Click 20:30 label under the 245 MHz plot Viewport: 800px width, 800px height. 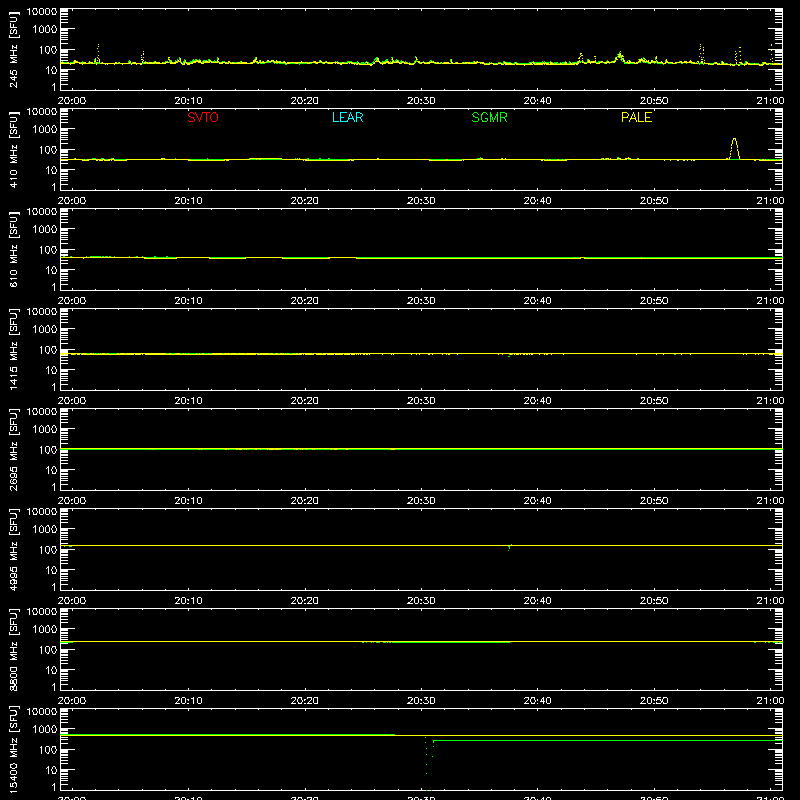point(421,101)
